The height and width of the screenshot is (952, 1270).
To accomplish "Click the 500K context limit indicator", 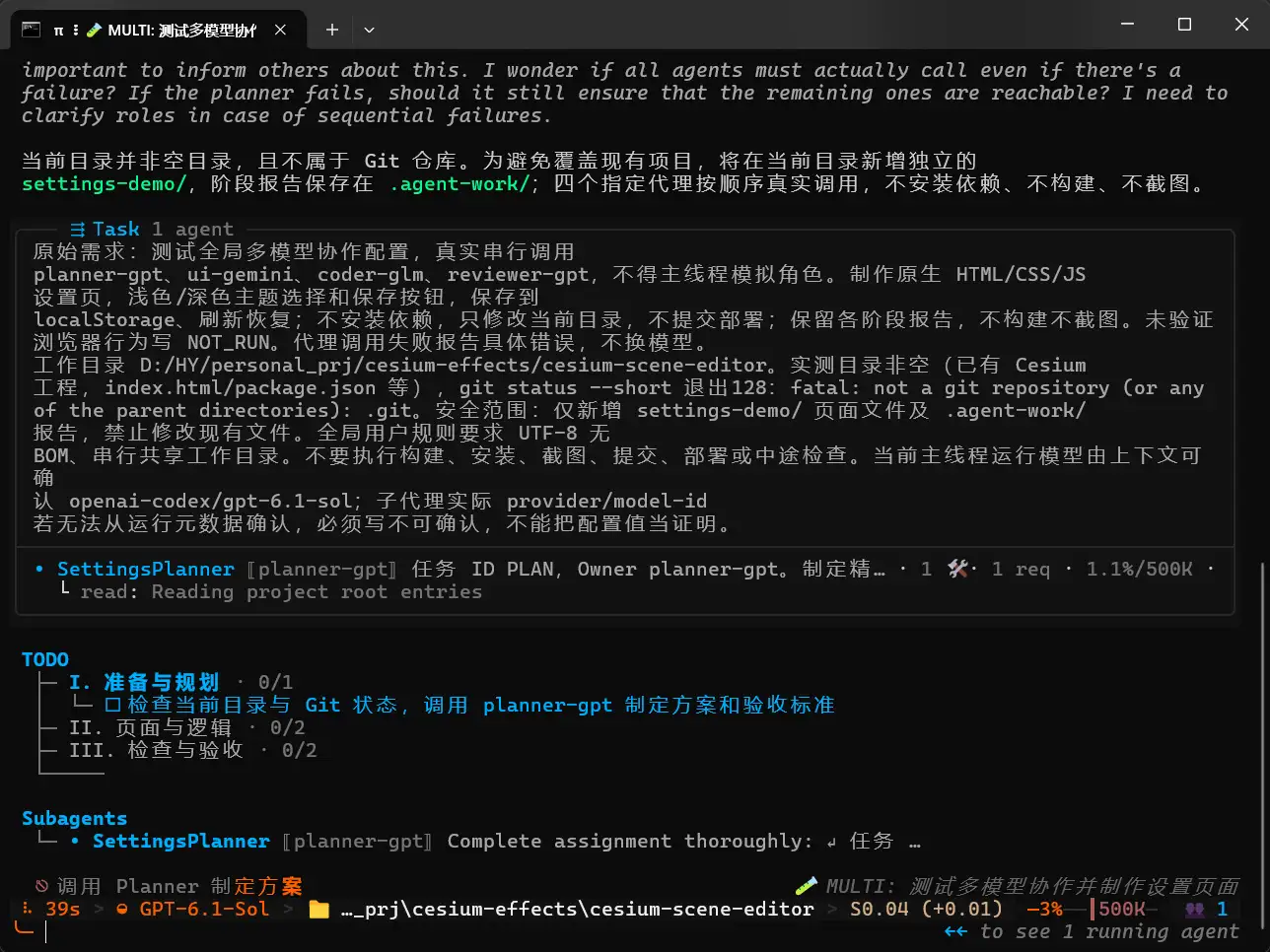I will [1120, 909].
